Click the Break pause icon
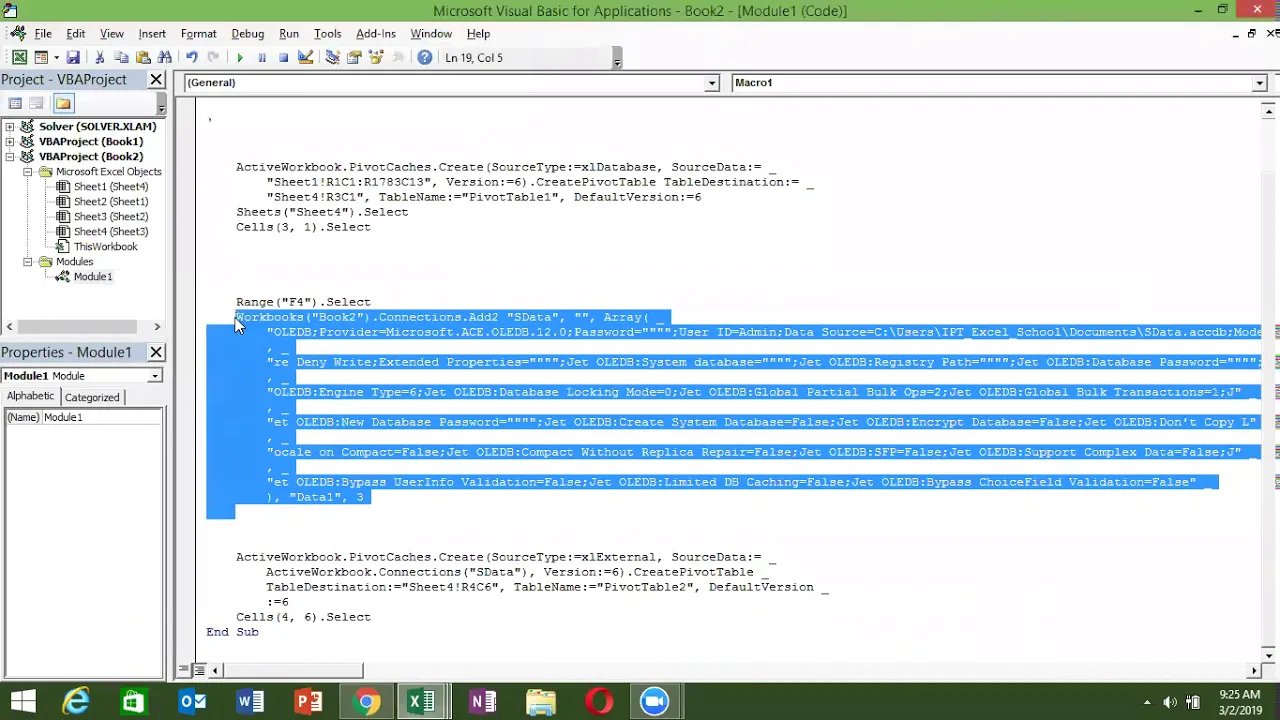The image size is (1280, 720). (x=262, y=58)
